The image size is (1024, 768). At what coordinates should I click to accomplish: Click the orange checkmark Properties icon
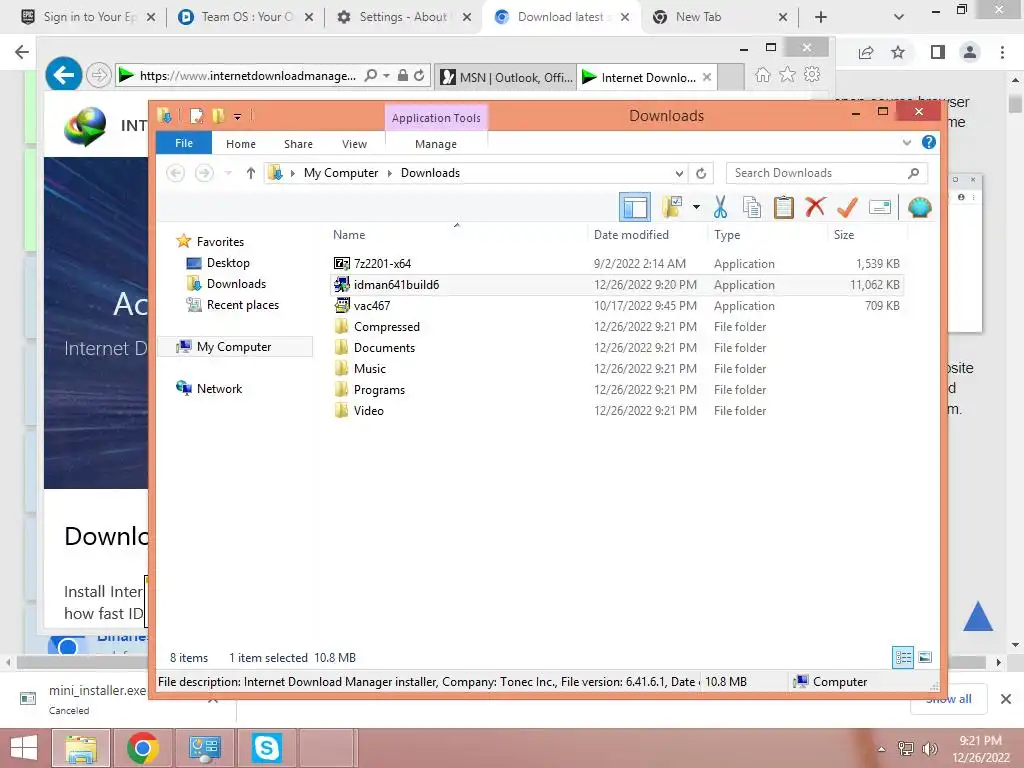click(847, 208)
